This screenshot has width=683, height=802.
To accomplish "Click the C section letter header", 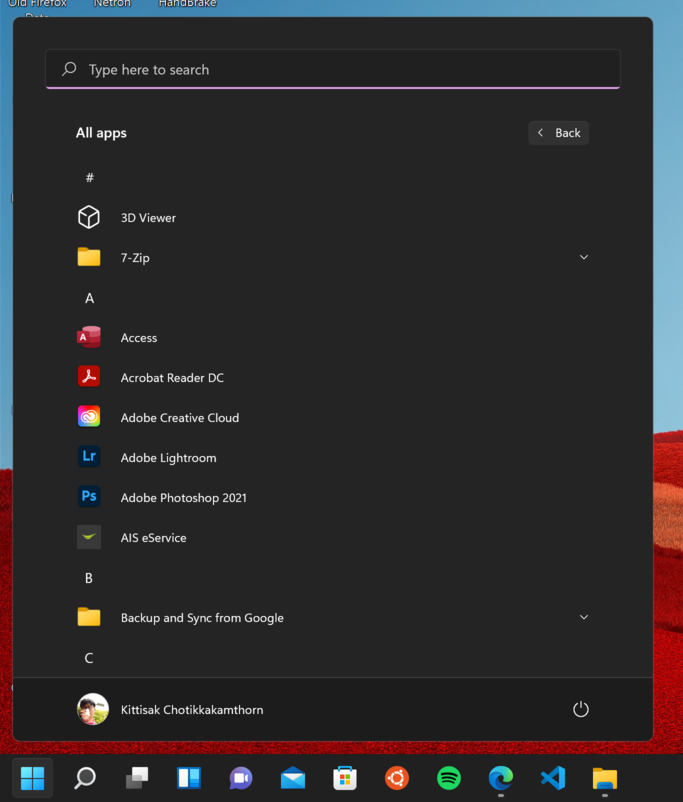I will [89, 658].
